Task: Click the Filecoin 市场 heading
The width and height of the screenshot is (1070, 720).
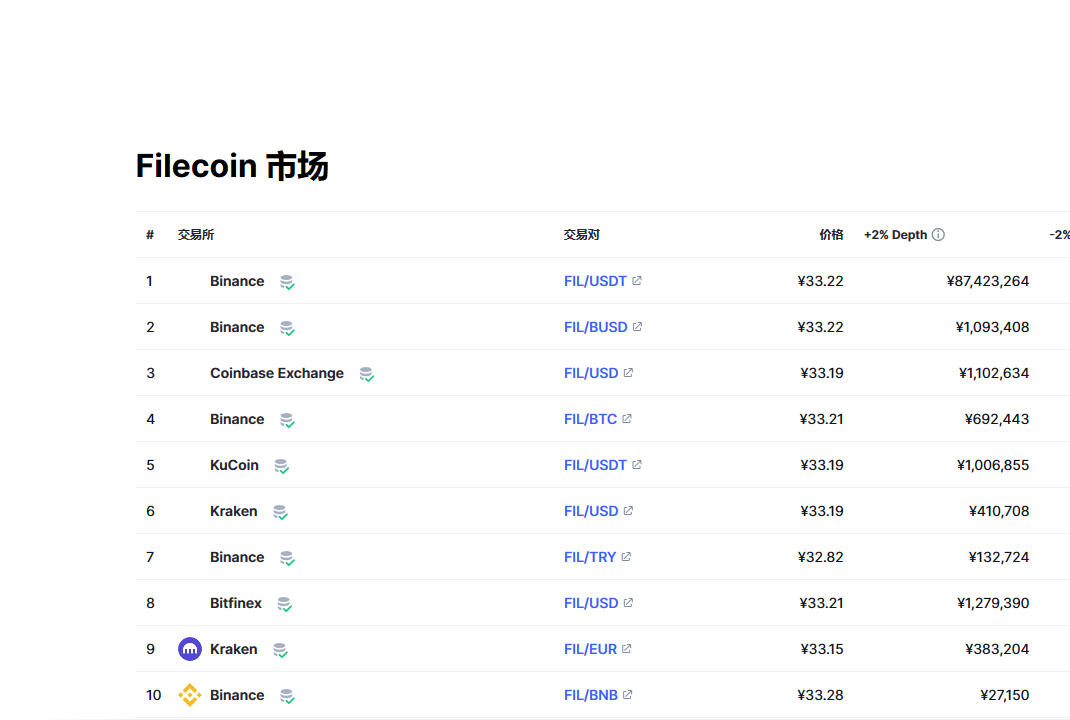Action: [x=232, y=167]
